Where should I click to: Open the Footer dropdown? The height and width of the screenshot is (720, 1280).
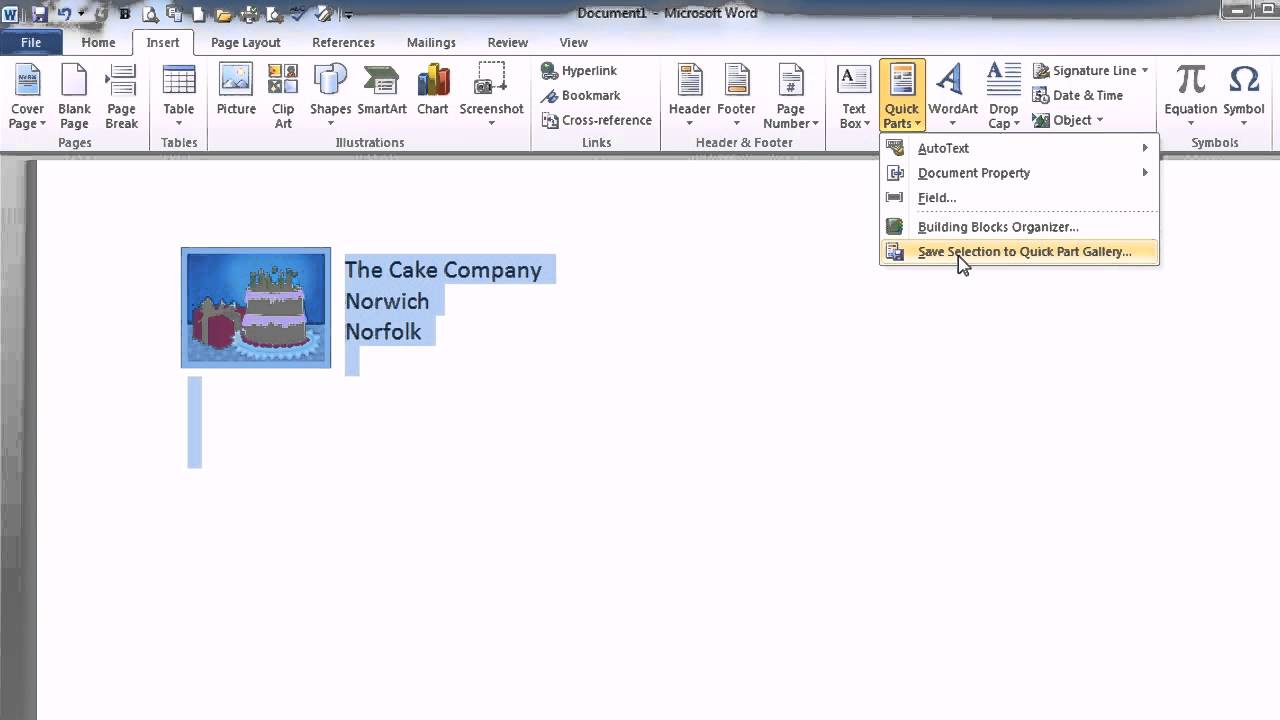[736, 96]
